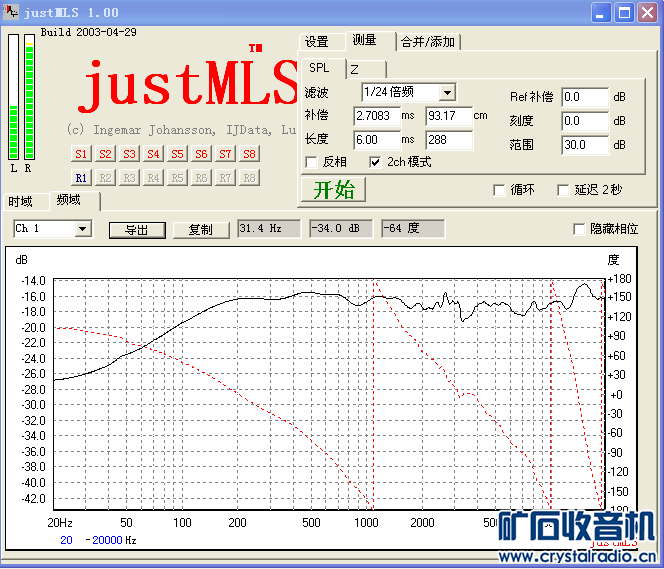Open the 合并/添加 tab
Viewport: 664px width, 569px height.
point(429,42)
